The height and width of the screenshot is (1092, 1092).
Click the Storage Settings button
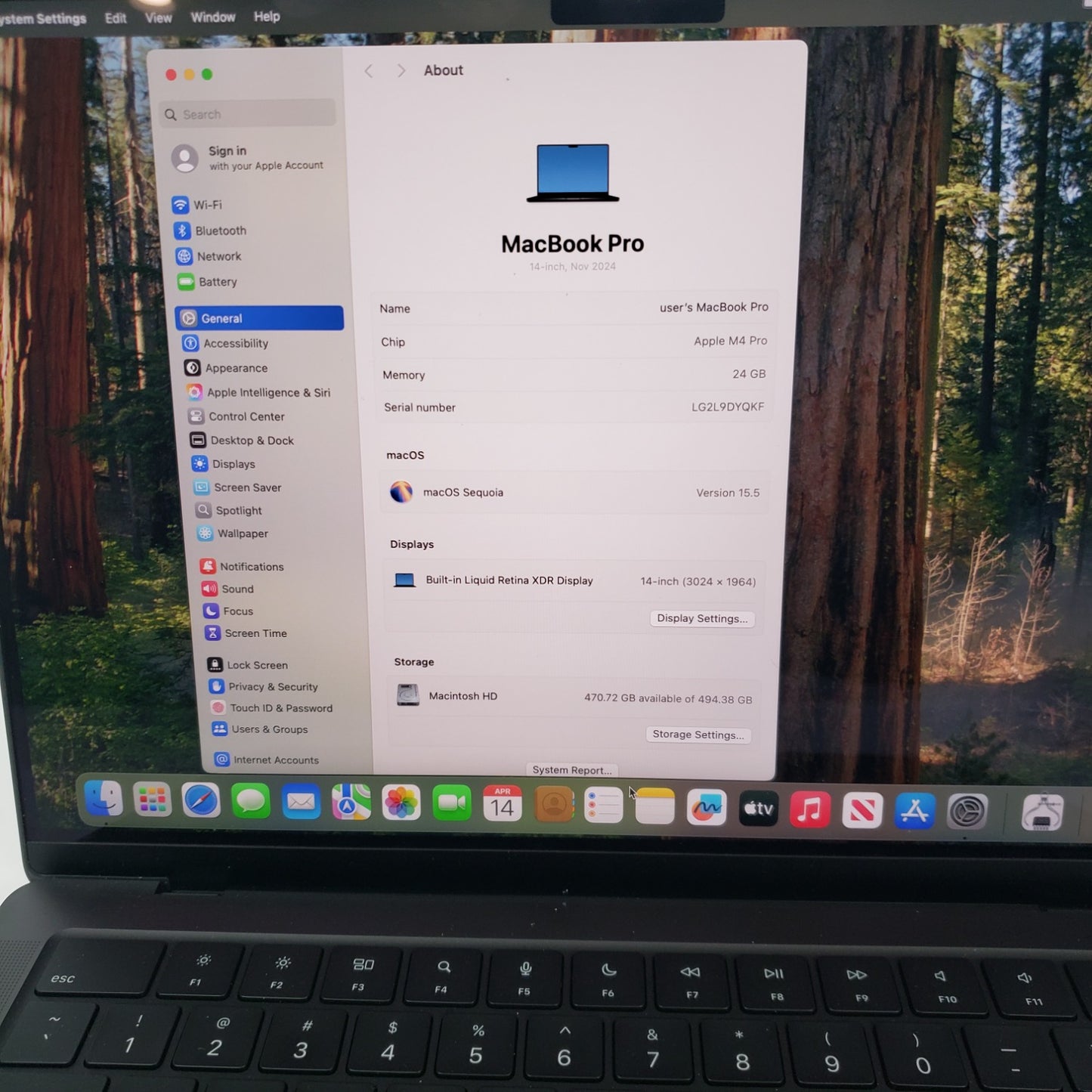(x=698, y=735)
